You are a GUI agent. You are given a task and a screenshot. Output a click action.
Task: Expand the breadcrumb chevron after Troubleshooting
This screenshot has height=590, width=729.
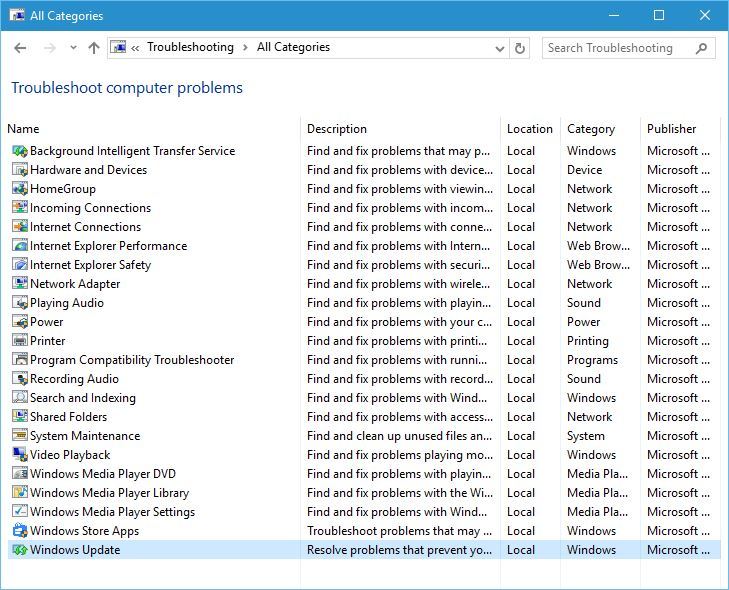point(245,47)
